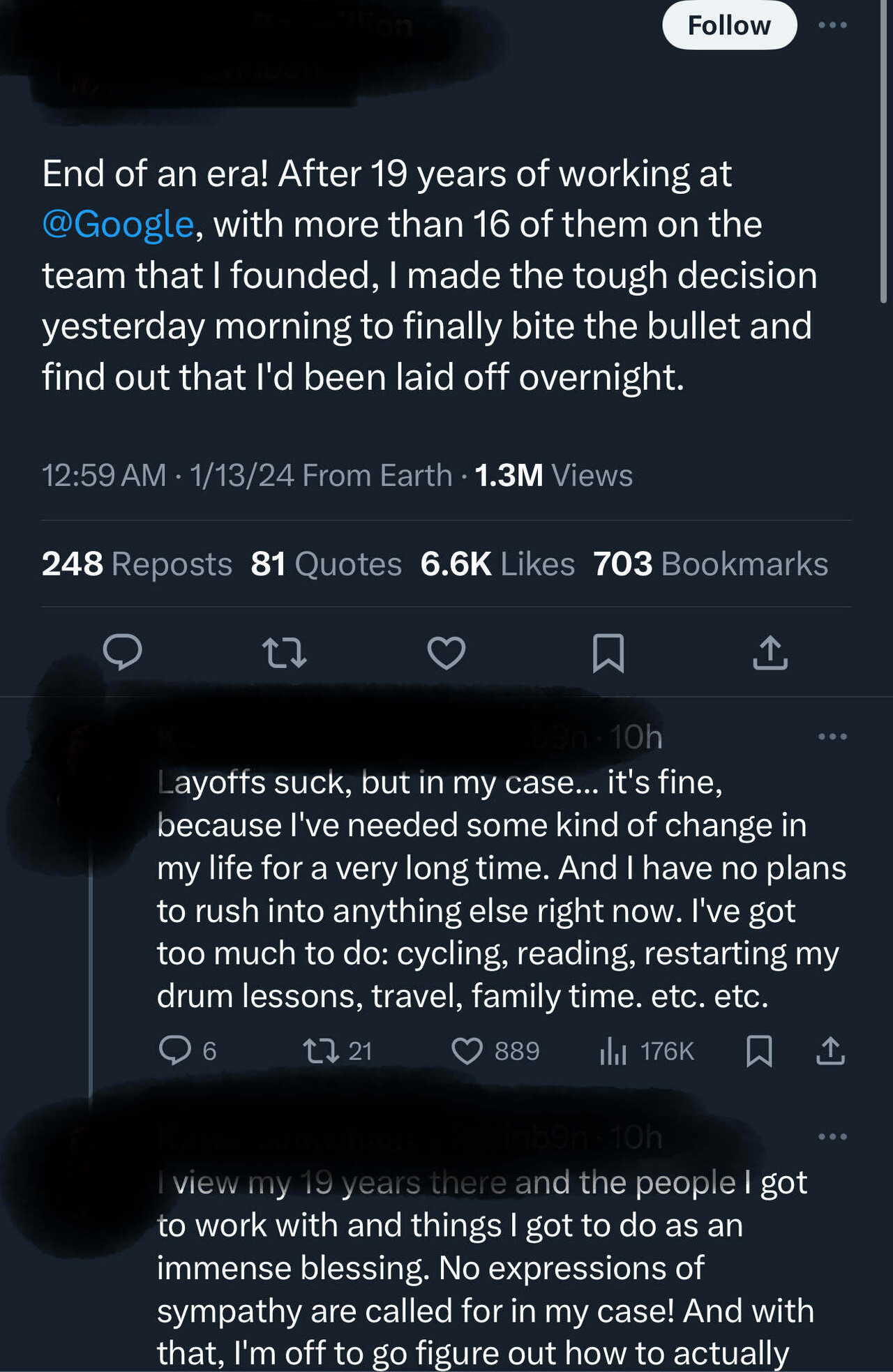This screenshot has height=1372, width=893.
Task: Bookmark the main post
Action: [x=608, y=653]
